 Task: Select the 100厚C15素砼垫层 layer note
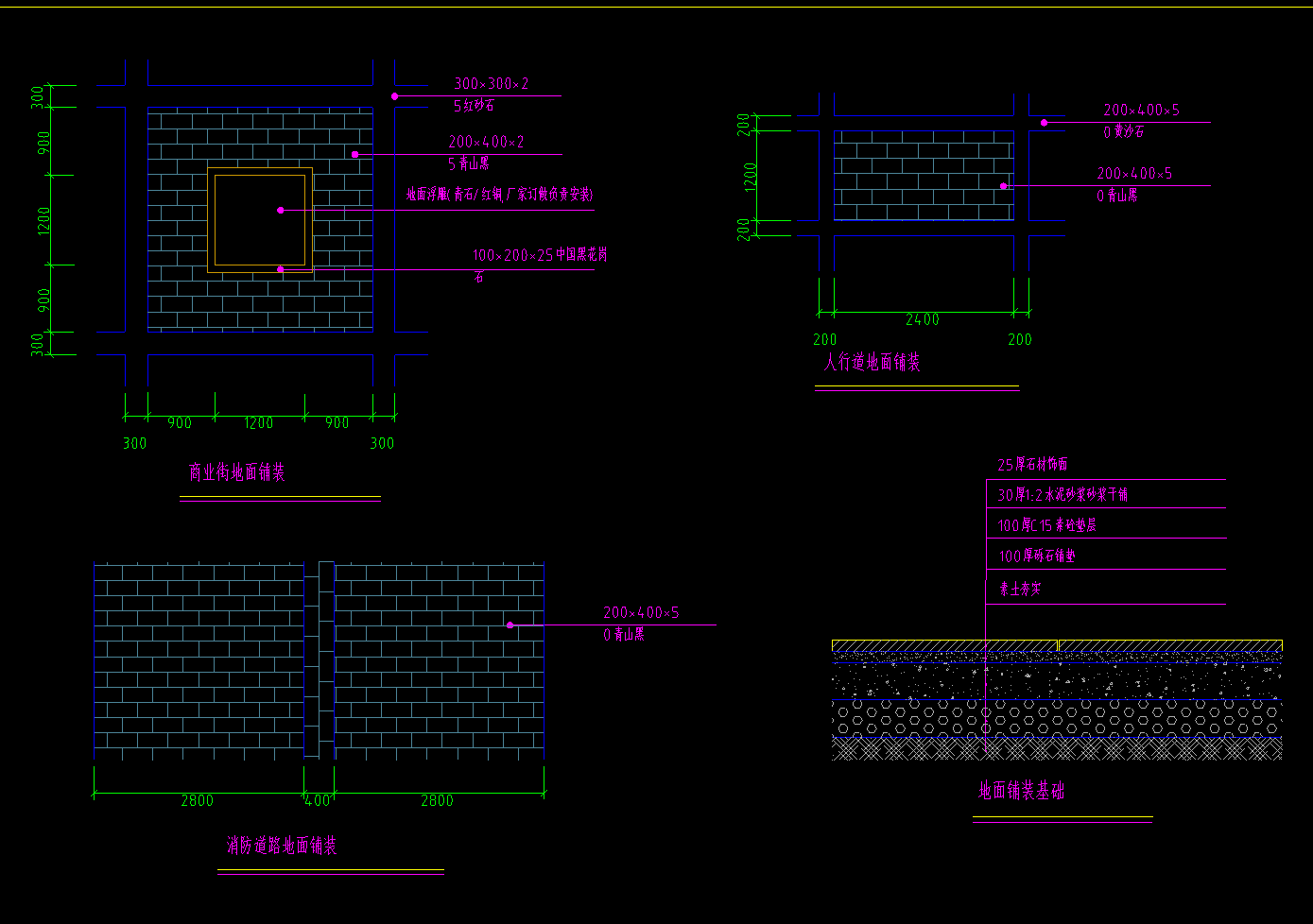pyautogui.click(x=1046, y=525)
